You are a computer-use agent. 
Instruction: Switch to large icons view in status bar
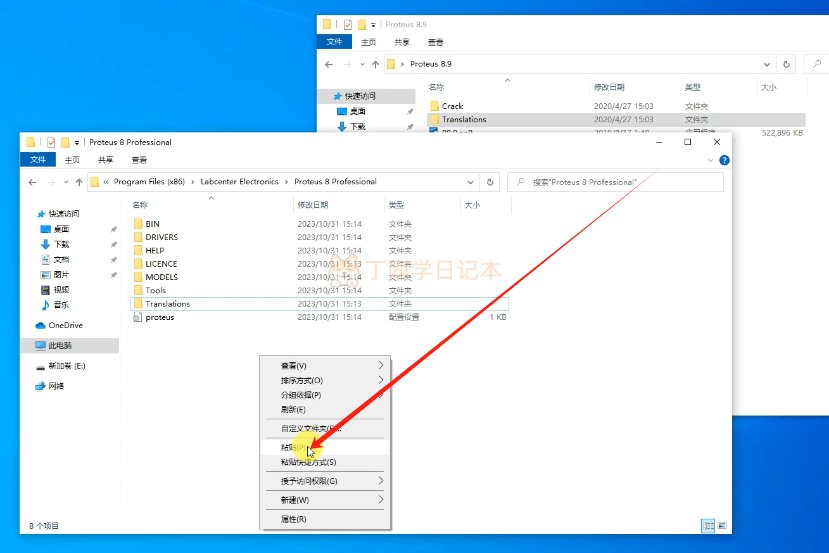(722, 526)
